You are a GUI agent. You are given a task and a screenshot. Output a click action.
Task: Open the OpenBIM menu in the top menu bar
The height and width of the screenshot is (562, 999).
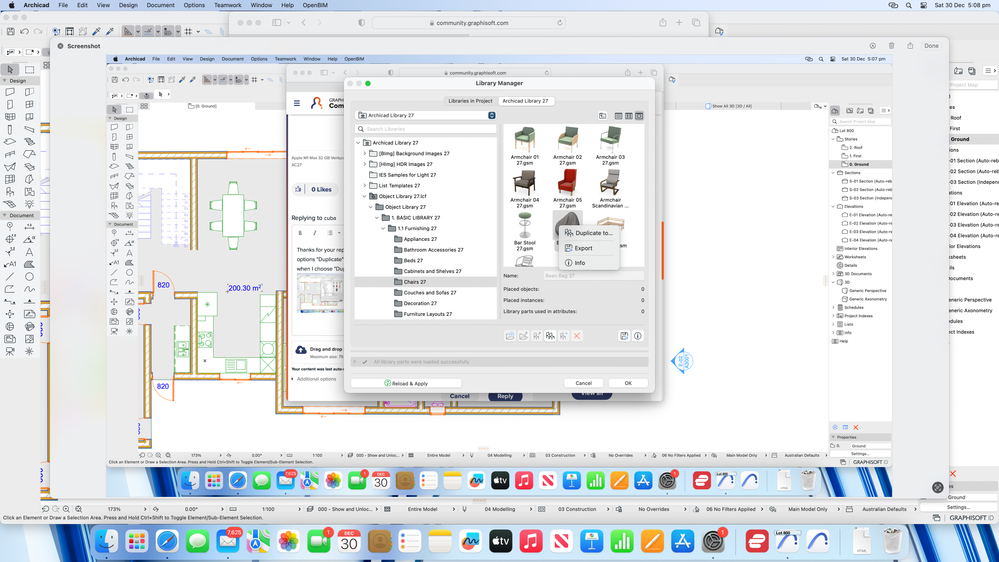[x=315, y=5]
